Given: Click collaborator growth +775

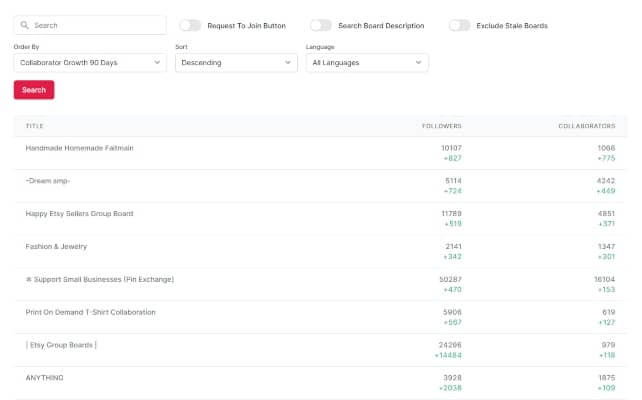Looking at the screenshot, I should [606, 158].
